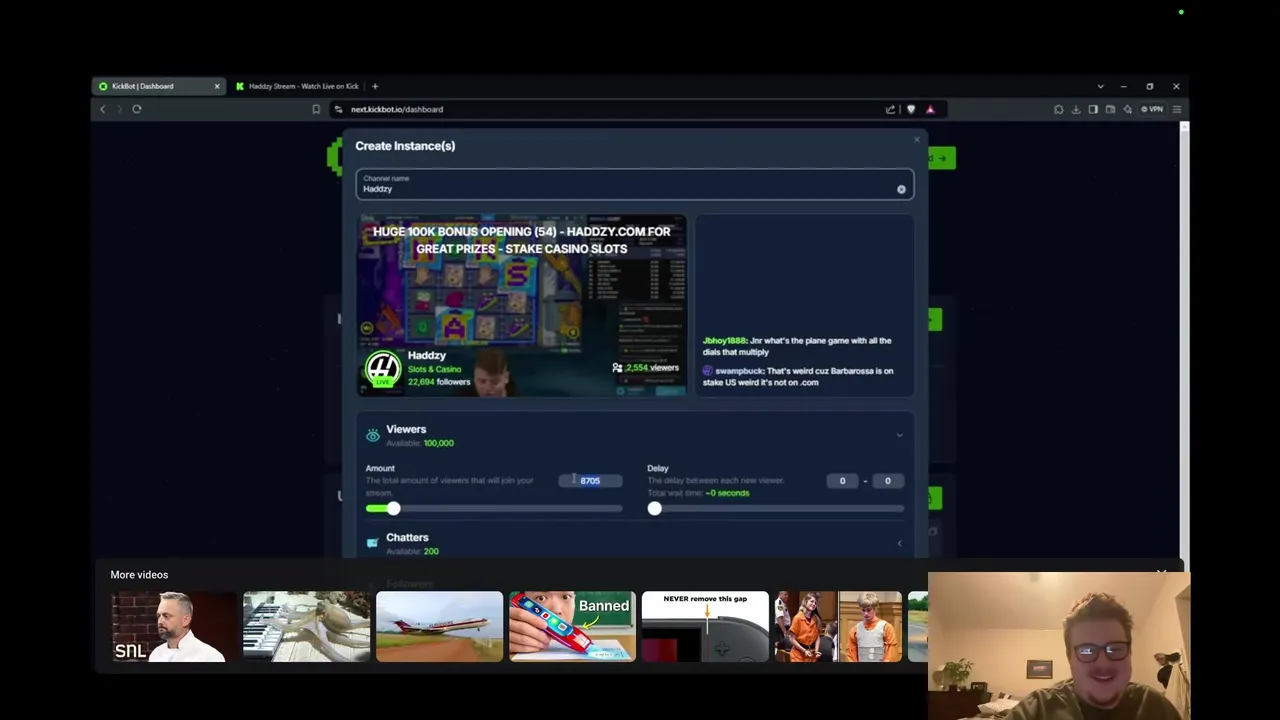The width and height of the screenshot is (1280, 720).
Task: Switch to the KickBot Dashboard tab
Action: click(158, 86)
